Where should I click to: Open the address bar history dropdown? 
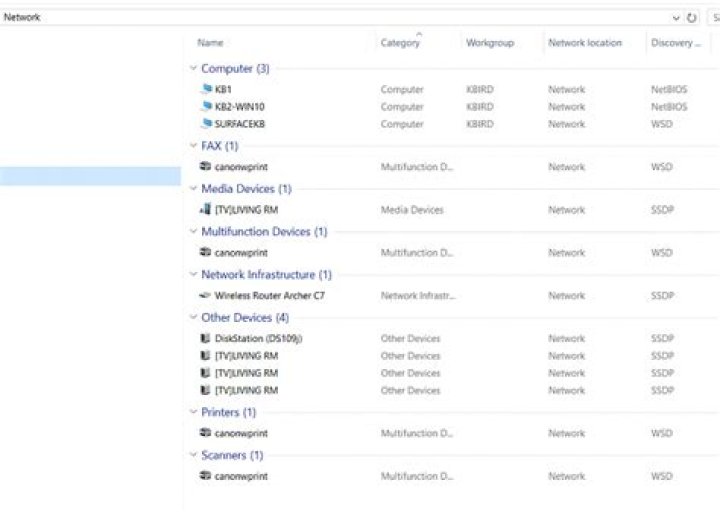(x=677, y=18)
